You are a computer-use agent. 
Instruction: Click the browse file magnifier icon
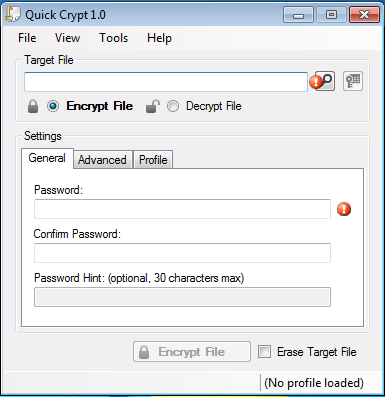[x=327, y=81]
